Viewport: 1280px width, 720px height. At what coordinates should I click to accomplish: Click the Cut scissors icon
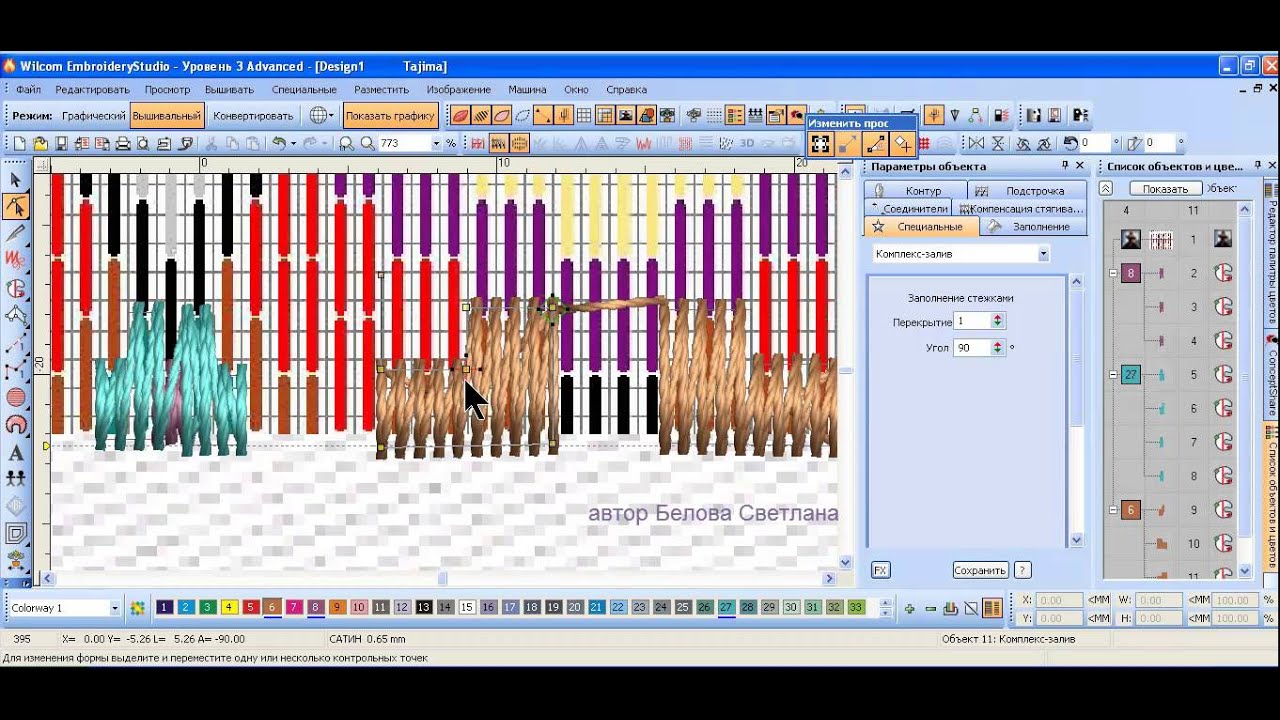[x=211, y=143]
